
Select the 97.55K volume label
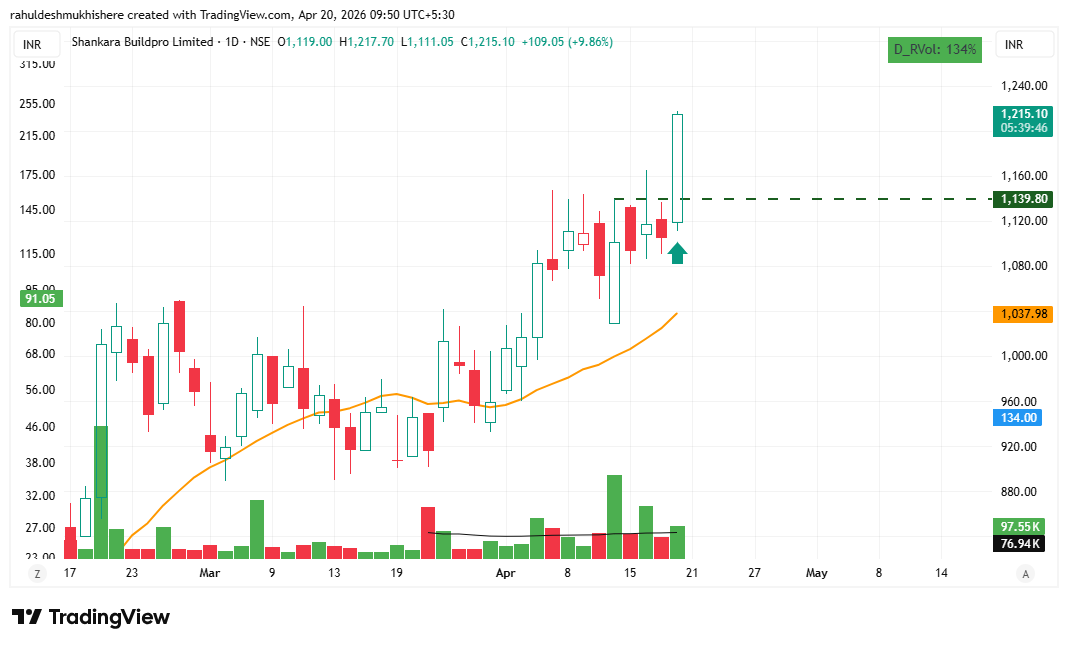pos(1019,526)
